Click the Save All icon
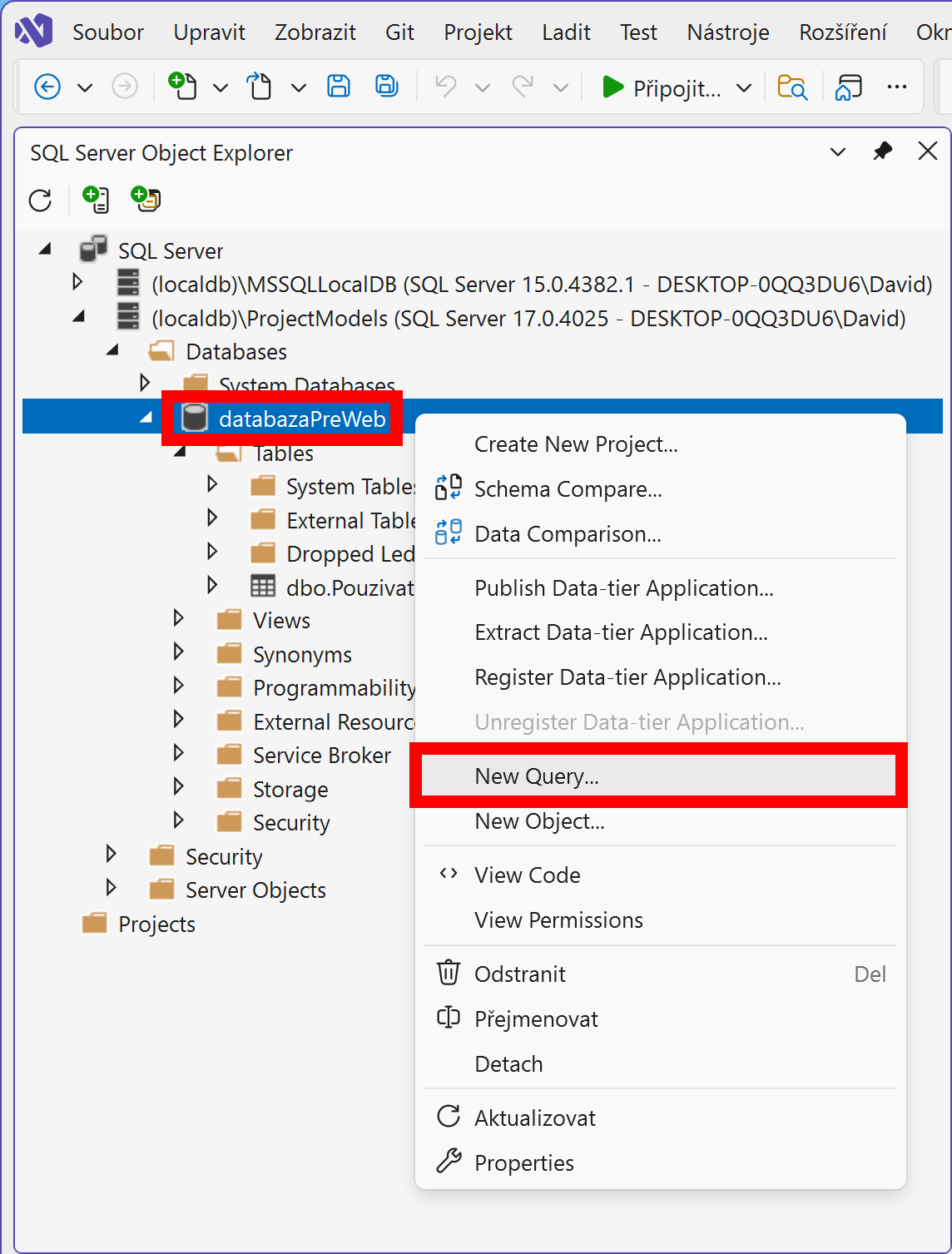Screen dimensions: 952x1254 [x=386, y=86]
